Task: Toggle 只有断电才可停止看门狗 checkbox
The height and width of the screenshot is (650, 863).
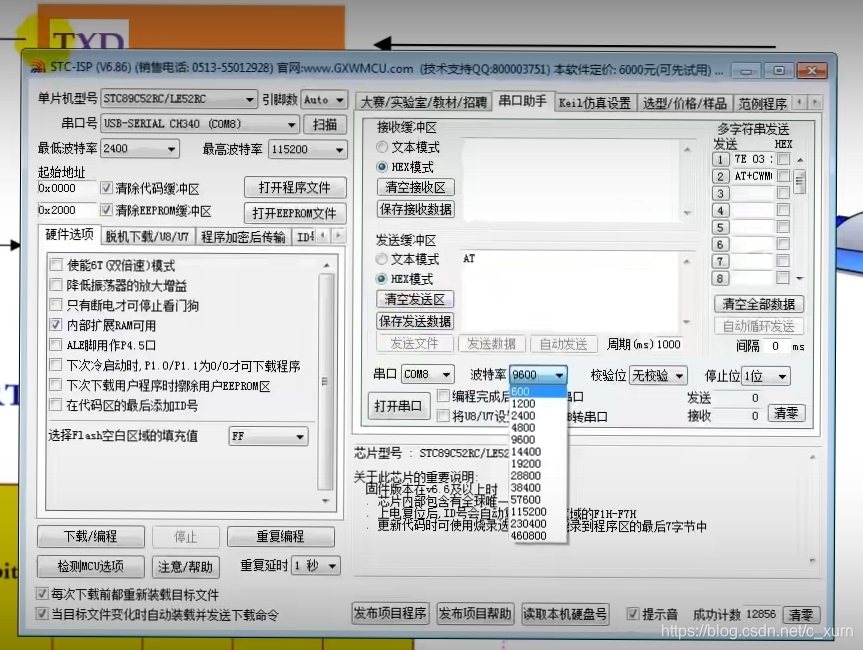Action: (56, 304)
